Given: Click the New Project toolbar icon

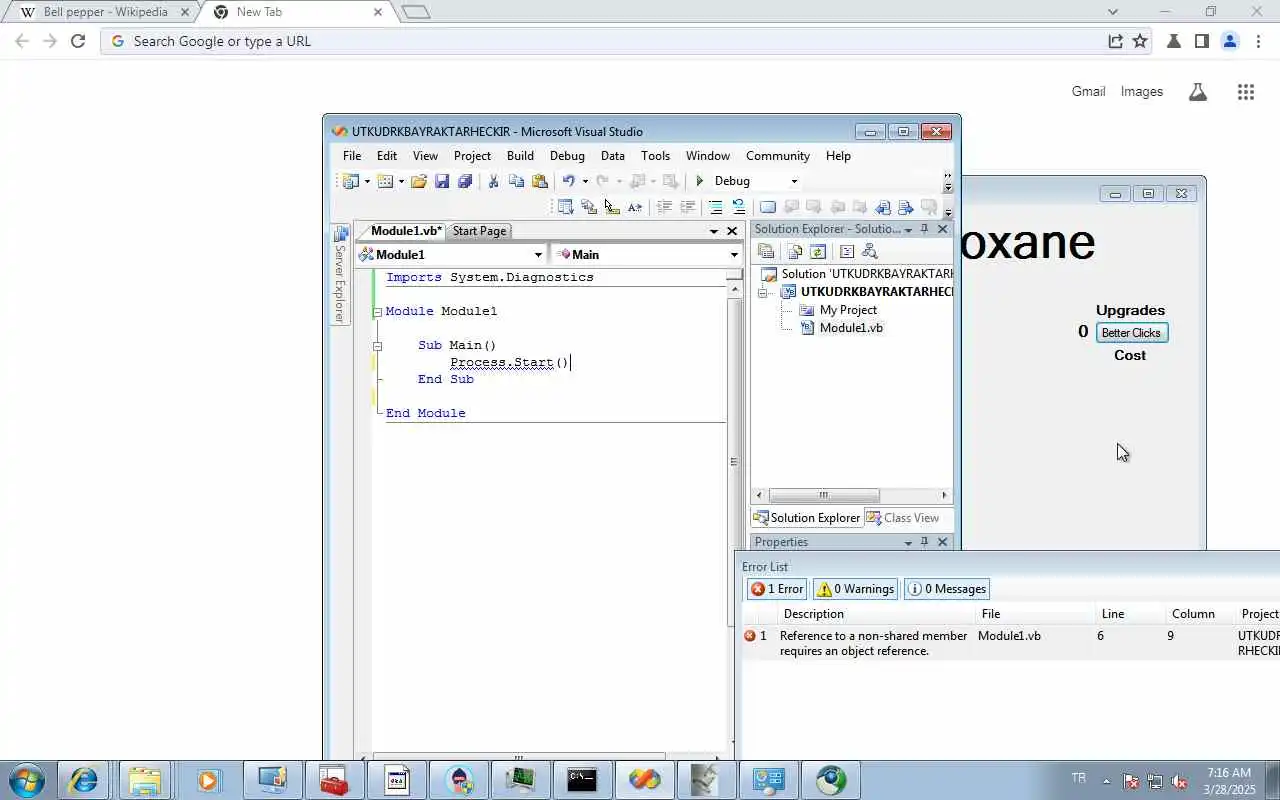Looking at the screenshot, I should (x=350, y=181).
